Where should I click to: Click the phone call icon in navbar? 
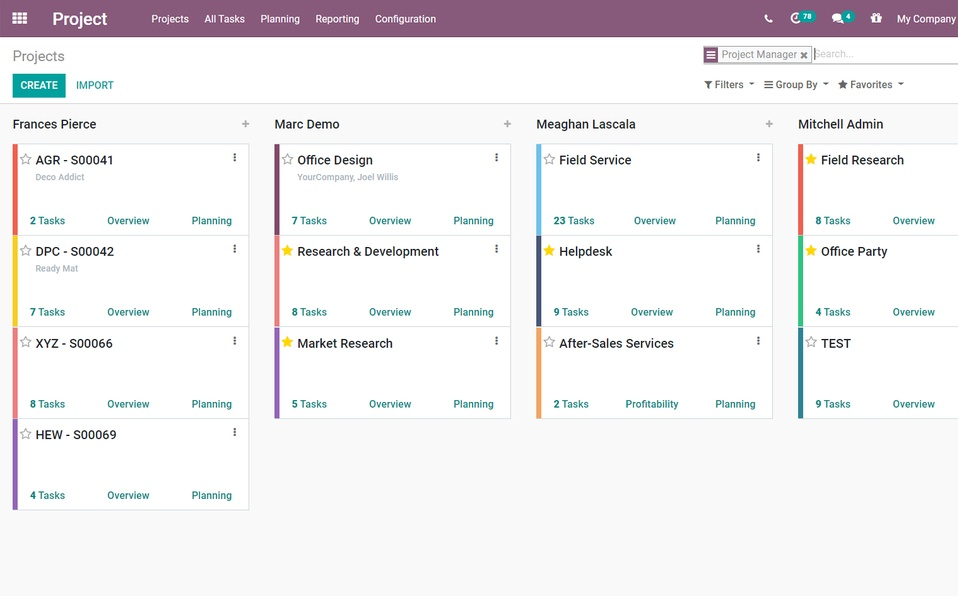pos(768,19)
